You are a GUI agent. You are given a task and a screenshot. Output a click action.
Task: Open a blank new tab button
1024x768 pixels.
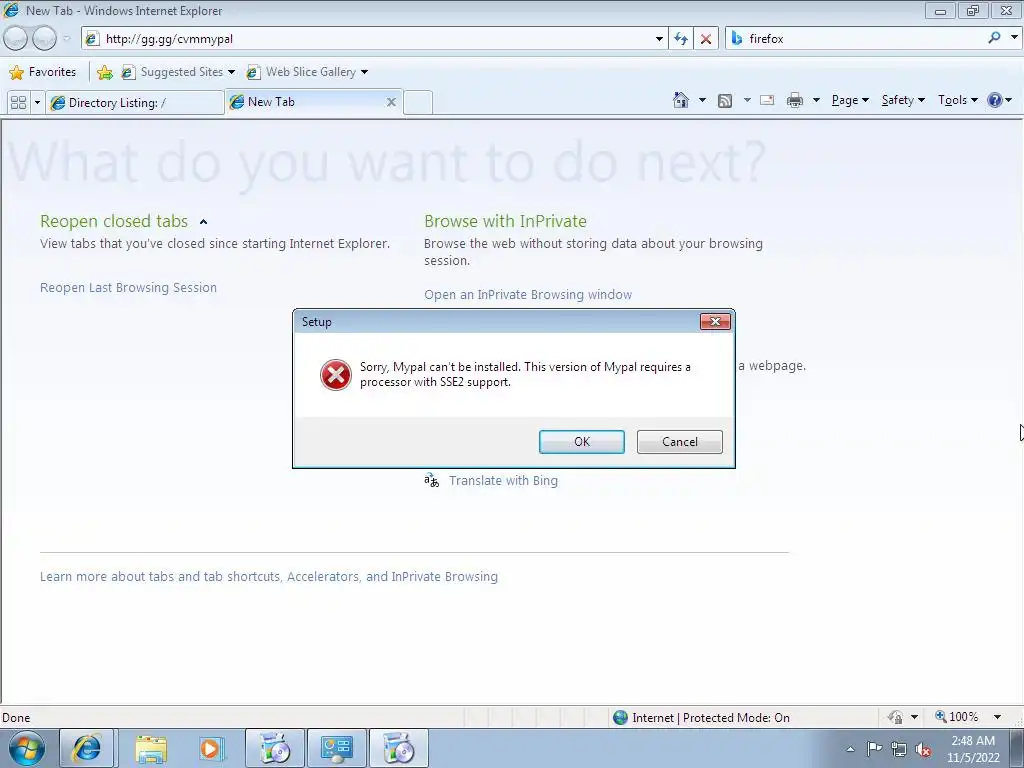pyautogui.click(x=418, y=103)
